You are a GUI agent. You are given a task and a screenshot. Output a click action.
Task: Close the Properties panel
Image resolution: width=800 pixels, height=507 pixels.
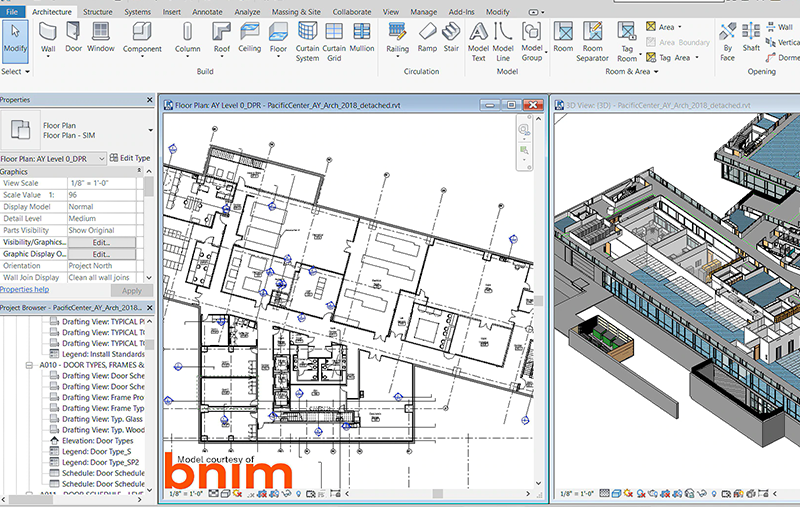[149, 100]
